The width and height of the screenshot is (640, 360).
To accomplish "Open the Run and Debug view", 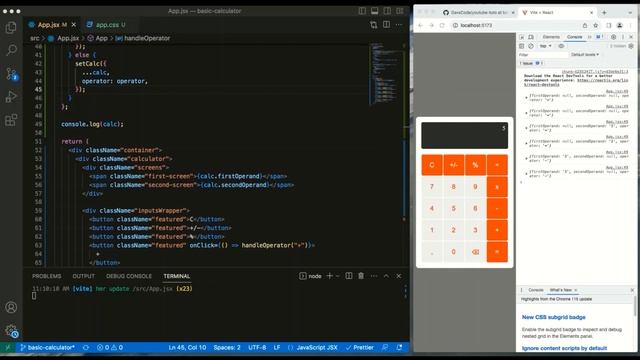I will coord(11,97).
